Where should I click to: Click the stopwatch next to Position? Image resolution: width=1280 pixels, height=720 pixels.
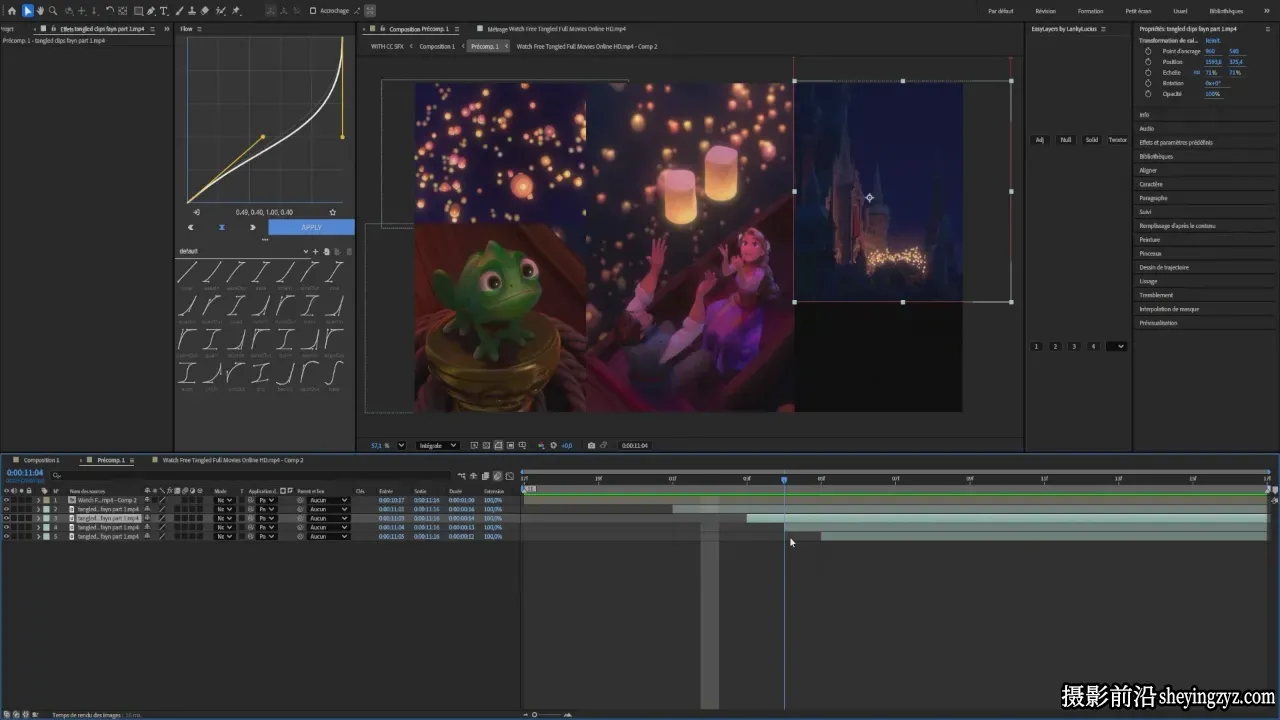pos(1148,62)
